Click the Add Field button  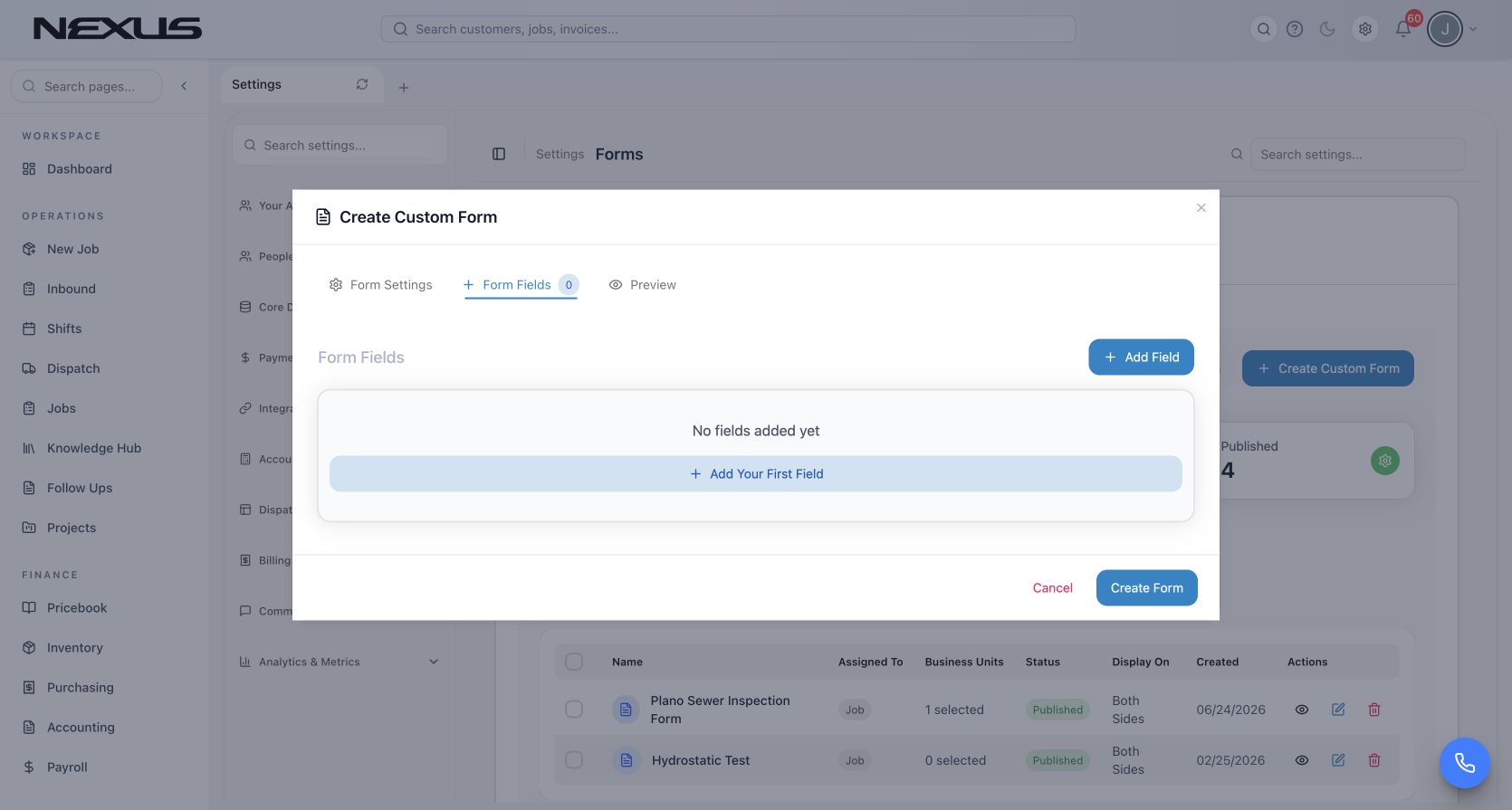click(x=1142, y=357)
